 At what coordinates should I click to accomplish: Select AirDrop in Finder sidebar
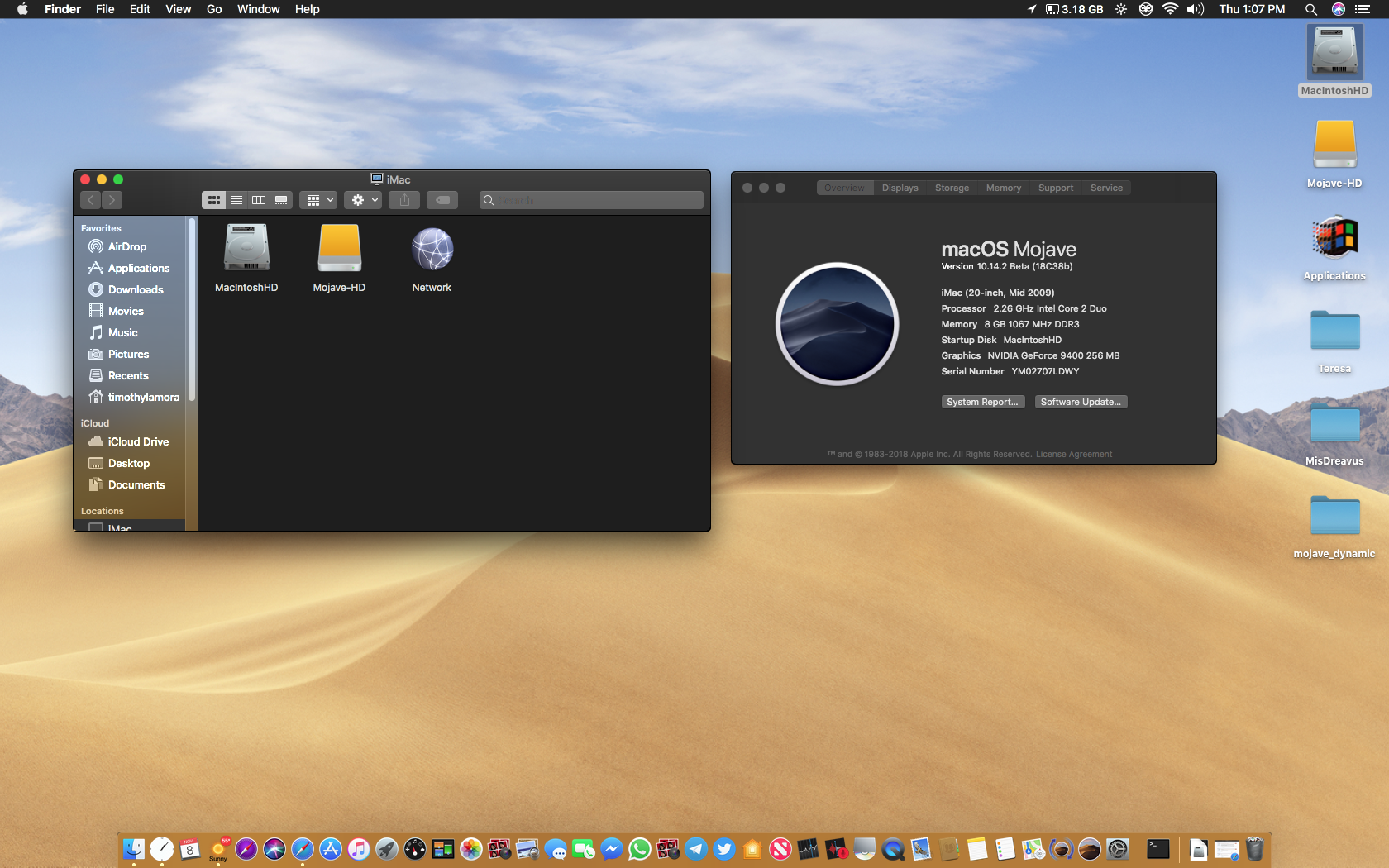pyautogui.click(x=128, y=246)
